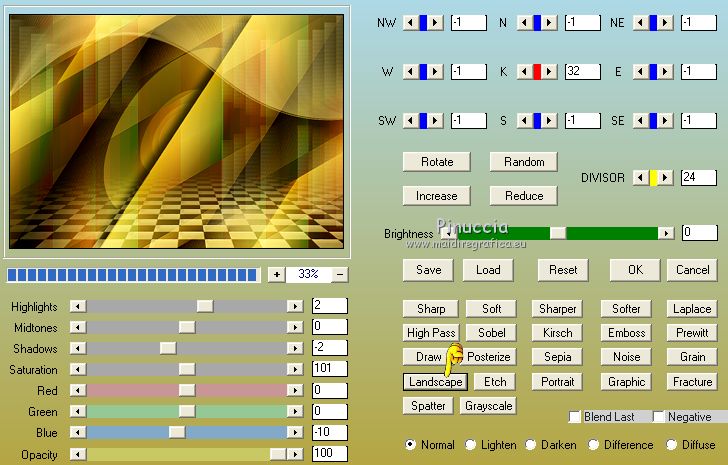Click the Brightness value field
Screen dimensions: 728x465
point(700,233)
